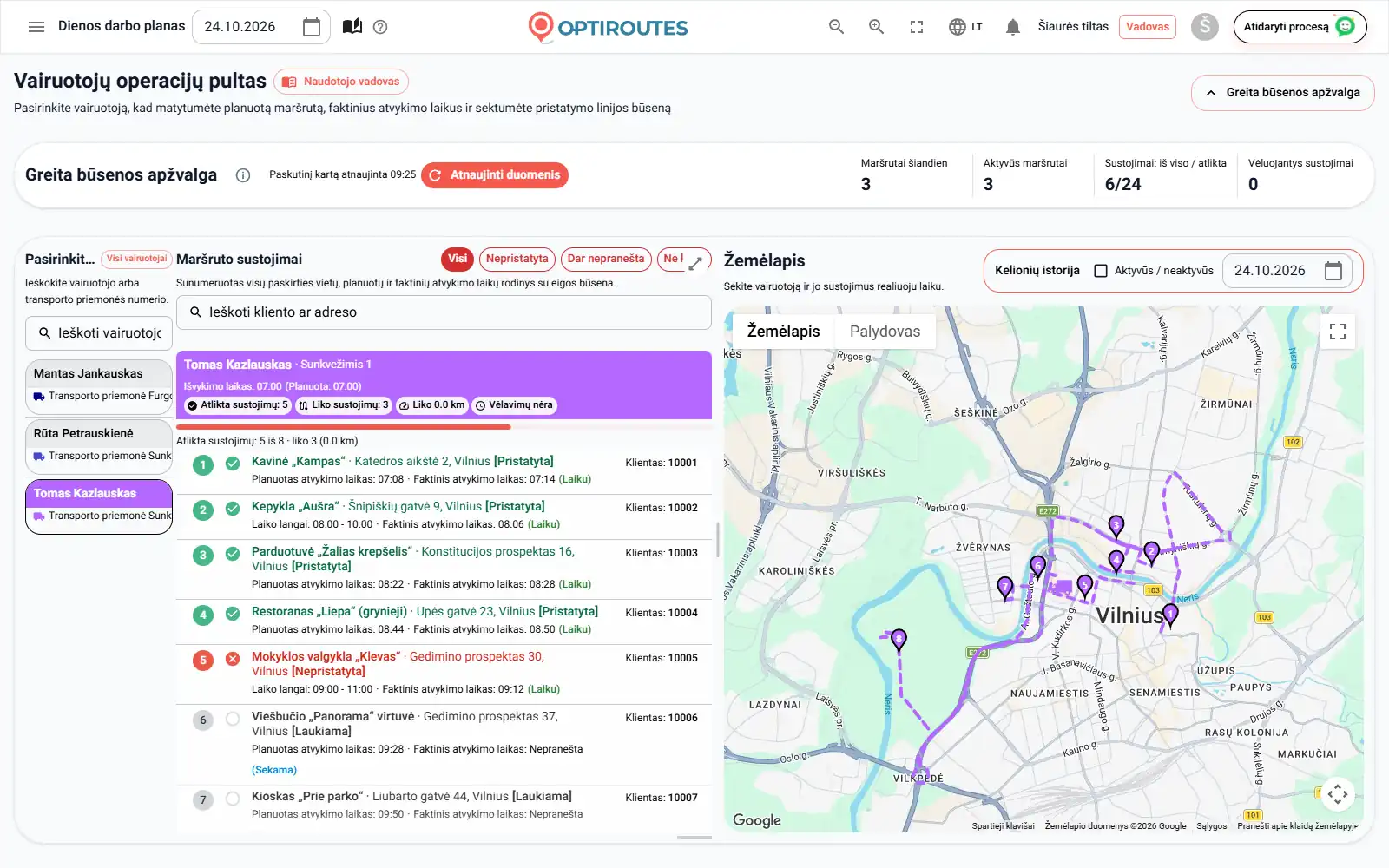Viewport: 1389px width, 868px height.
Task: Toggle the Aktyvūs / neaktyvūs checkbox
Action: click(x=1101, y=271)
